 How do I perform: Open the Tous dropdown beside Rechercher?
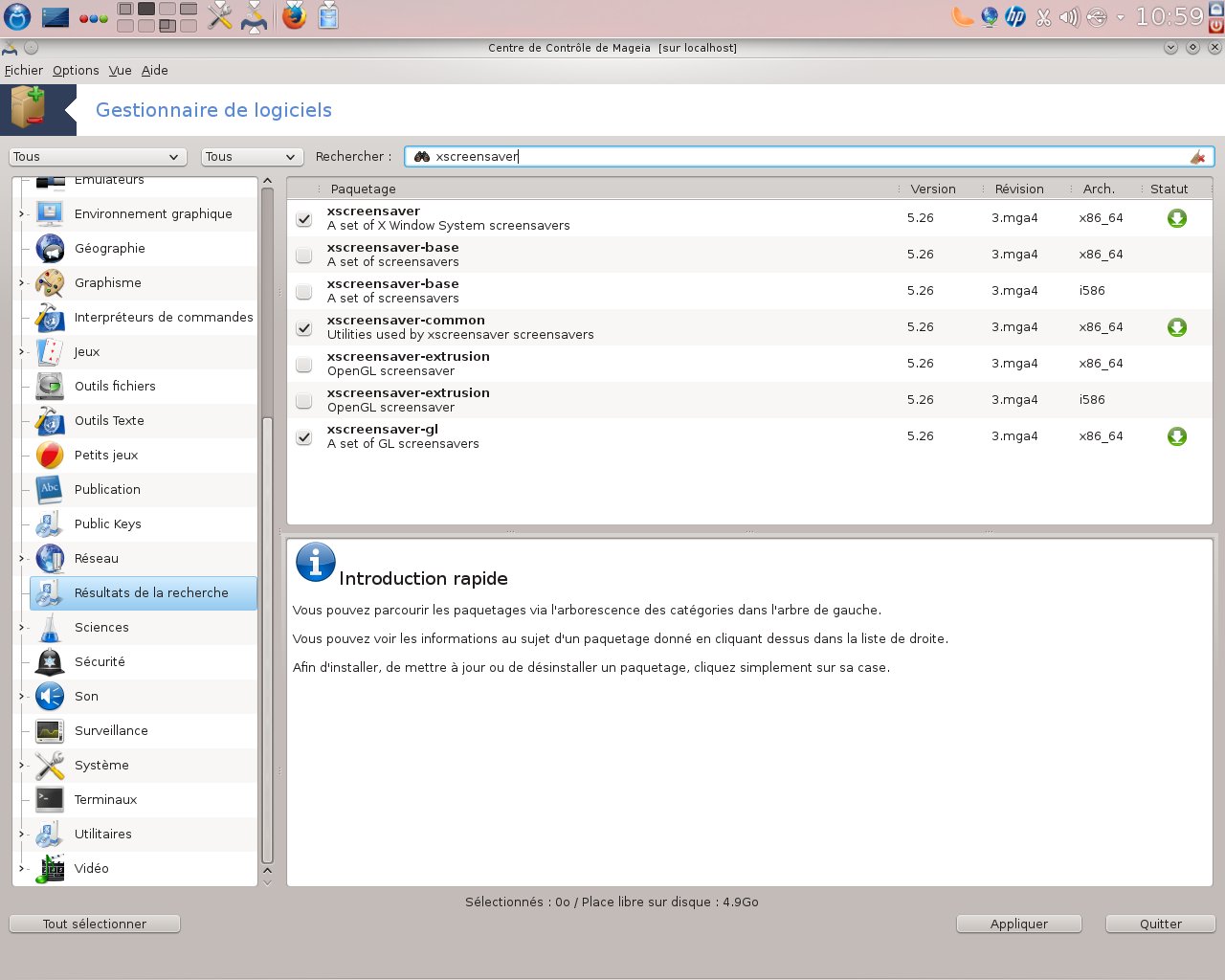[253, 157]
